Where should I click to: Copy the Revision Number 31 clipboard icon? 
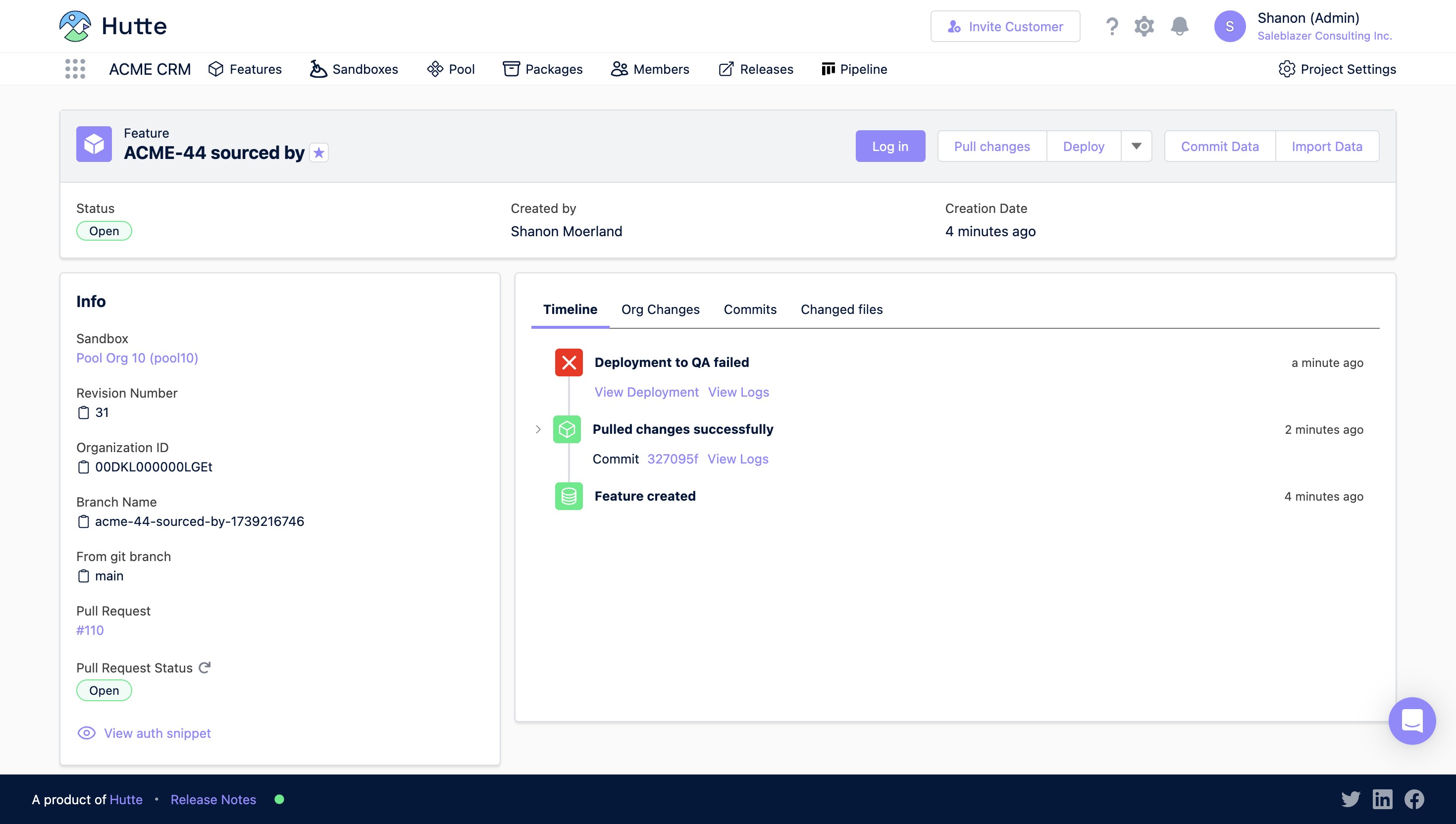[83, 412]
